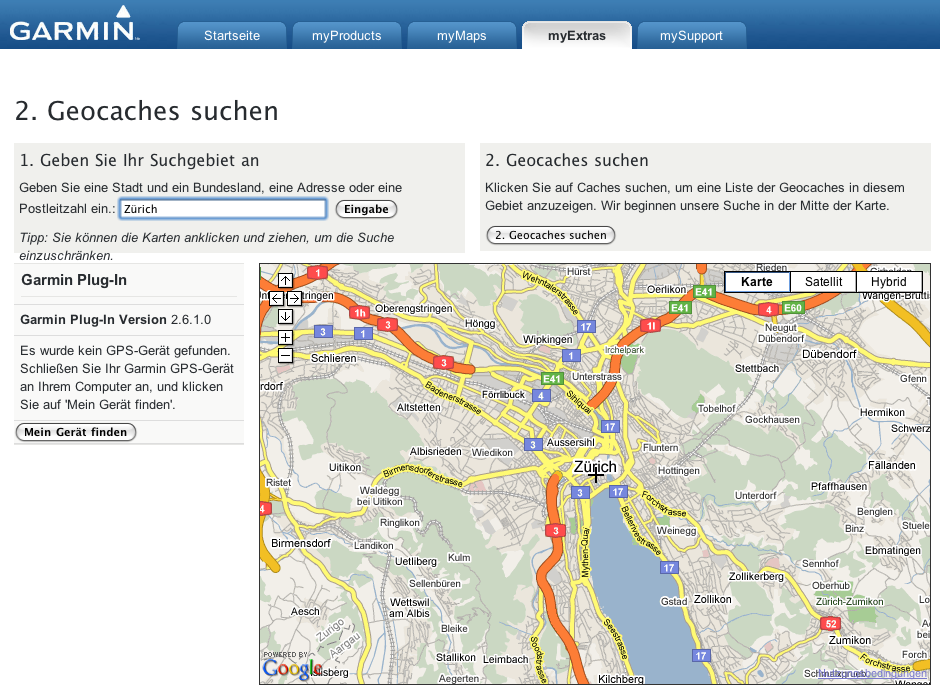Click the Kilchberg label on map
Viewport: 940px width, 693px height.
pyautogui.click(x=621, y=679)
